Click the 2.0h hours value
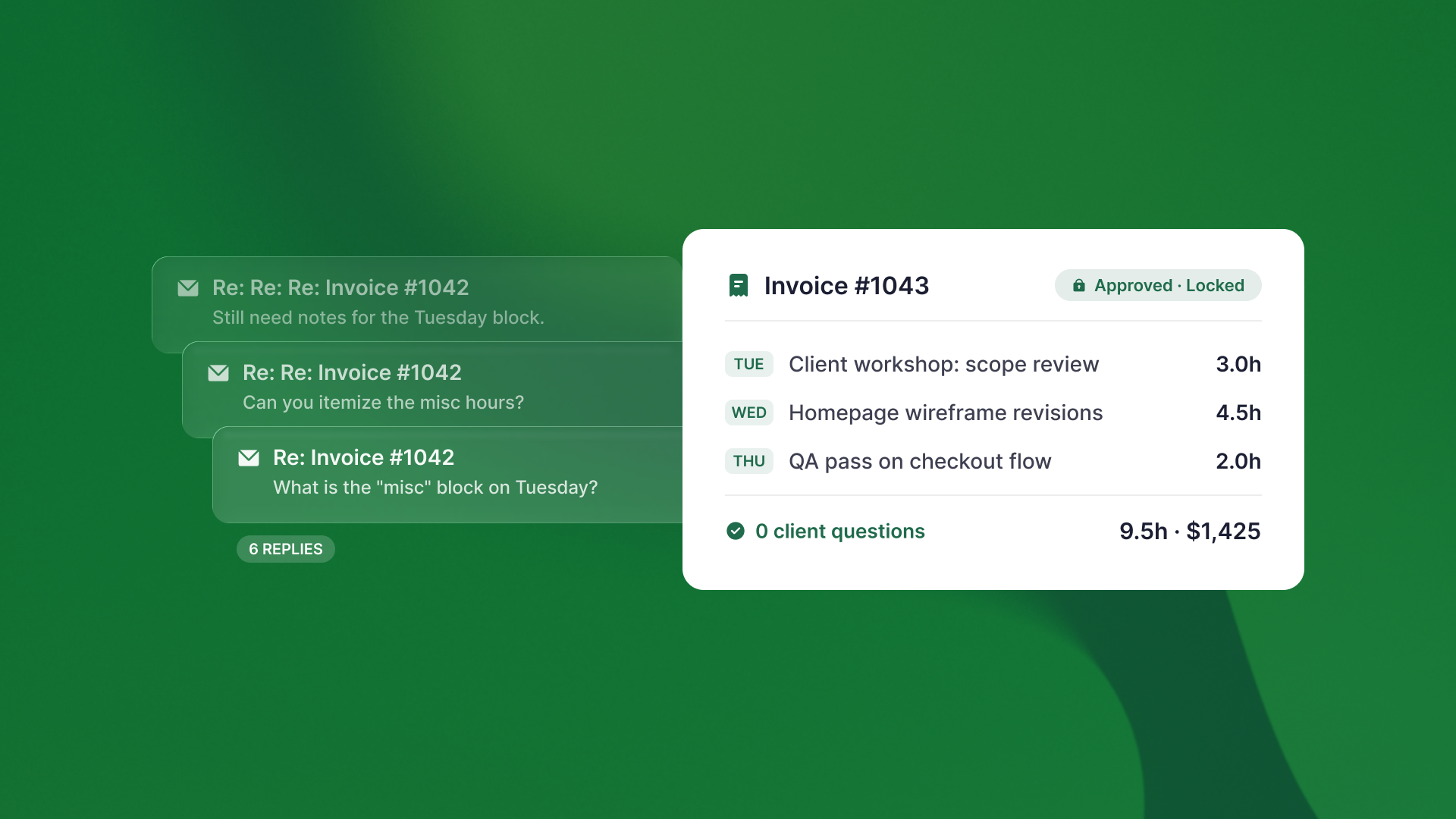The image size is (1456, 819). [x=1238, y=461]
